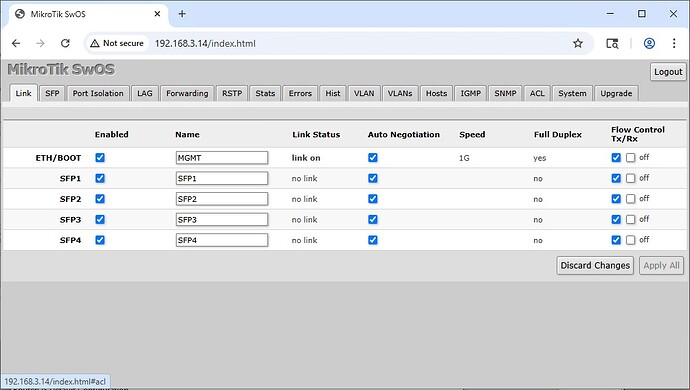
Task: Open the Chrome three-dot menu
Action: click(x=674, y=43)
